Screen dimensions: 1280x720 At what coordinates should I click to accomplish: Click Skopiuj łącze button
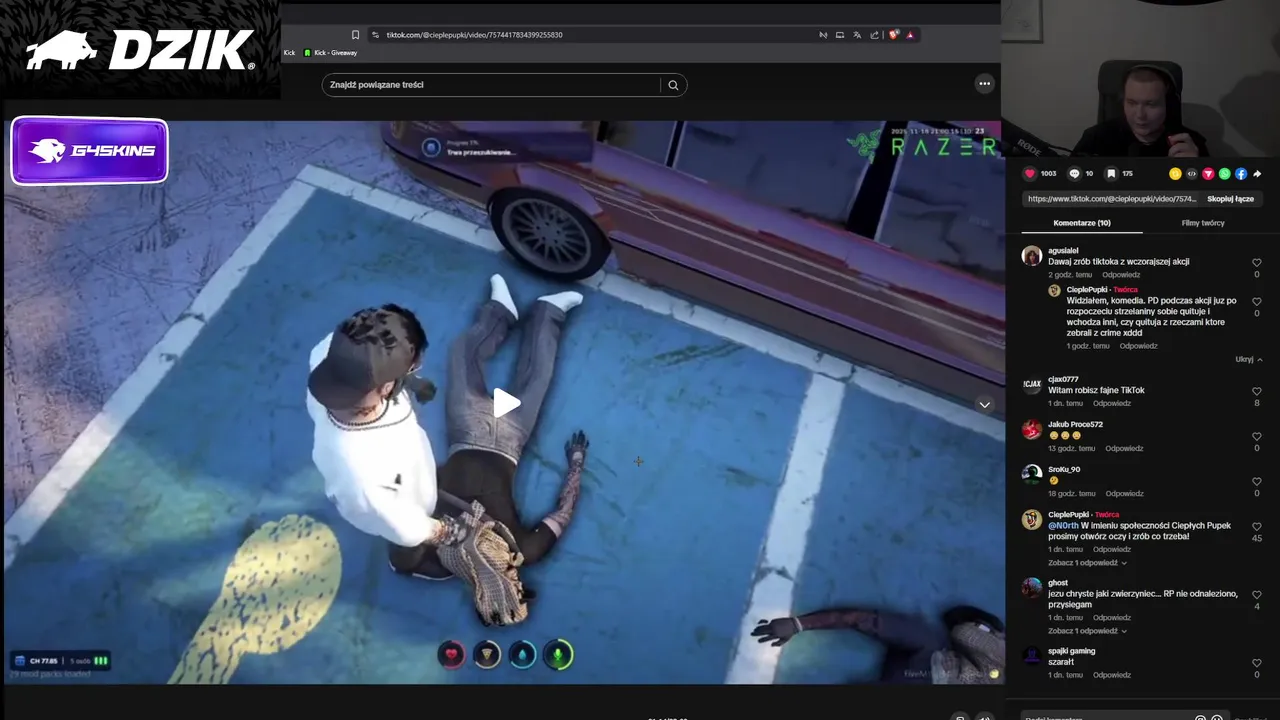tap(1230, 199)
